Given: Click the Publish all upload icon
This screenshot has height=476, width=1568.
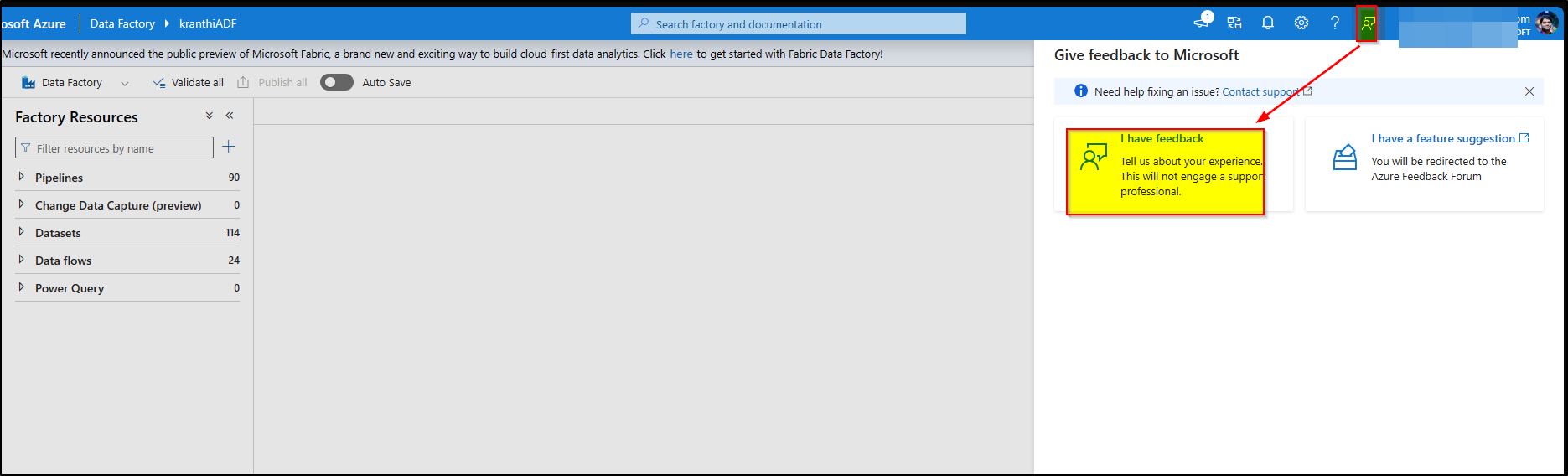Looking at the screenshot, I should pos(243,82).
